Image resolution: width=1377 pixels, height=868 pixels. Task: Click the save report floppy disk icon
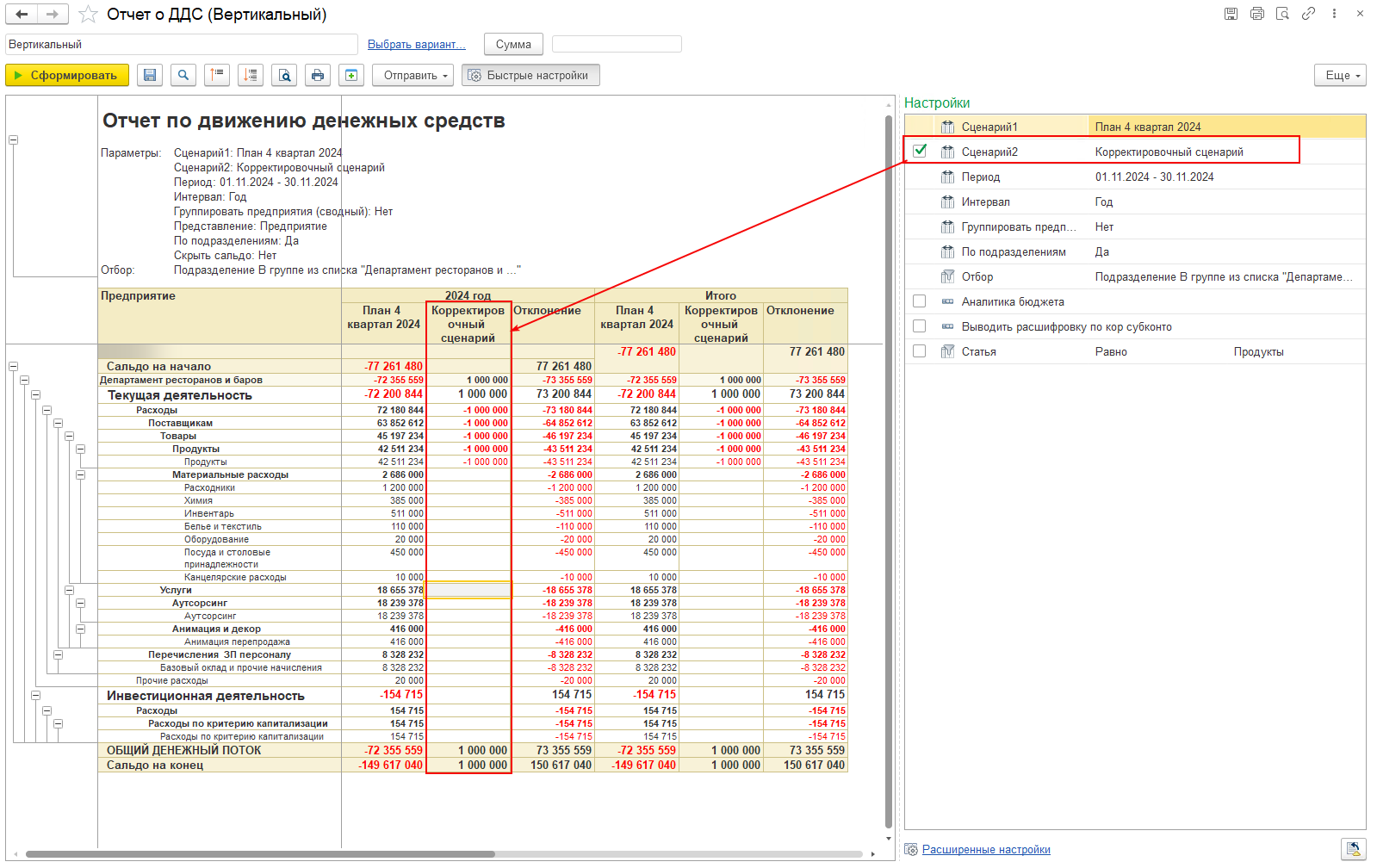click(150, 75)
